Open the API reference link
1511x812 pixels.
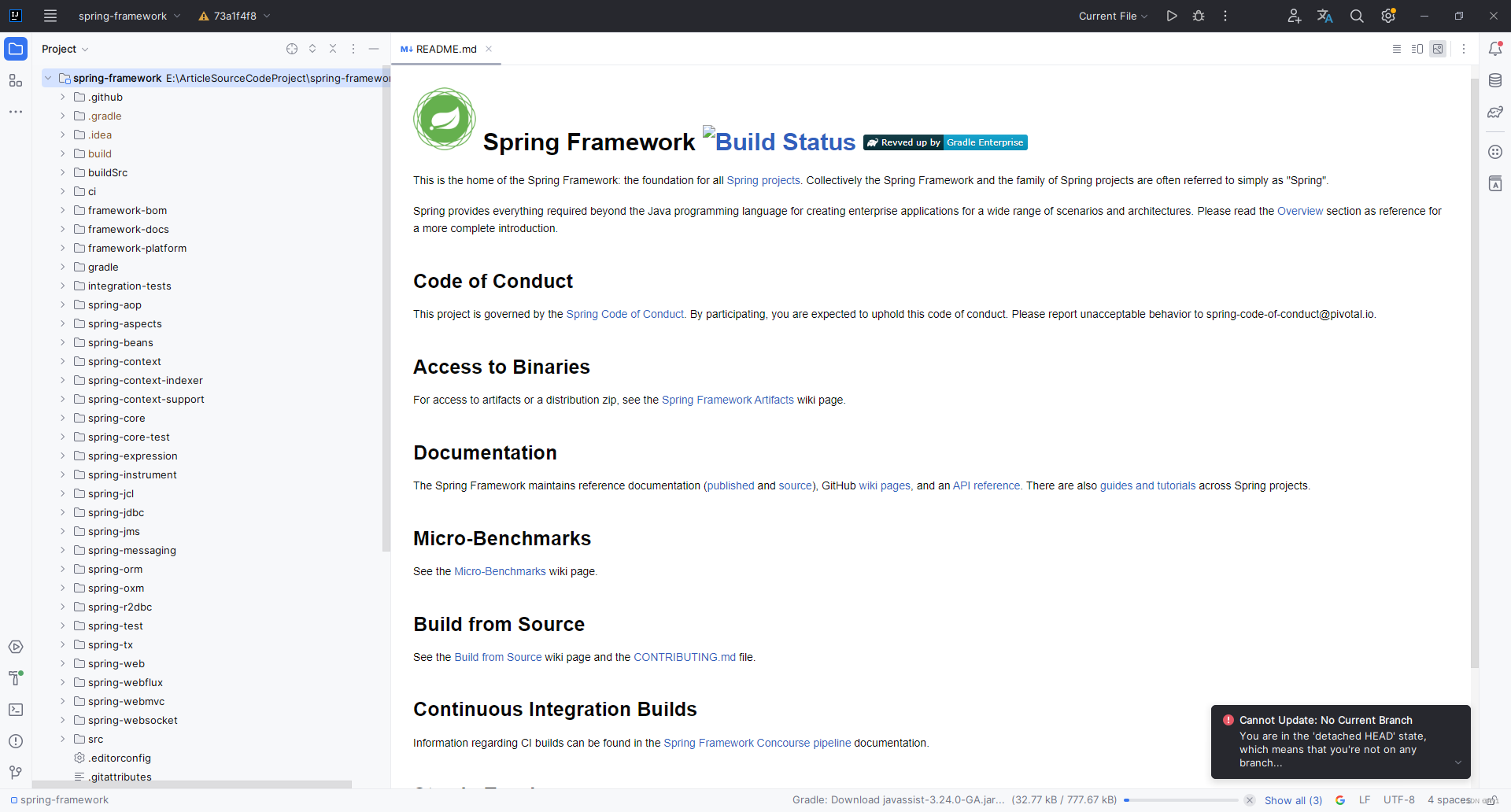tap(986, 485)
